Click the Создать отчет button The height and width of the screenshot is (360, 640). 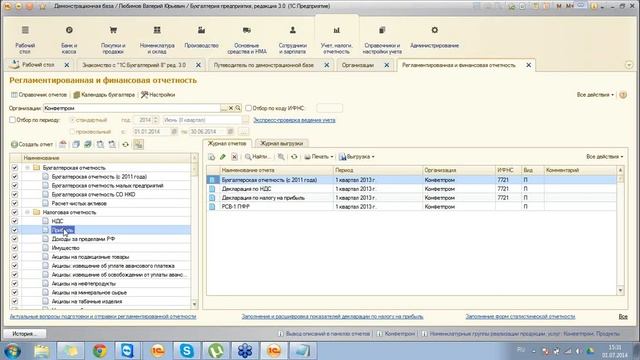click(x=32, y=144)
